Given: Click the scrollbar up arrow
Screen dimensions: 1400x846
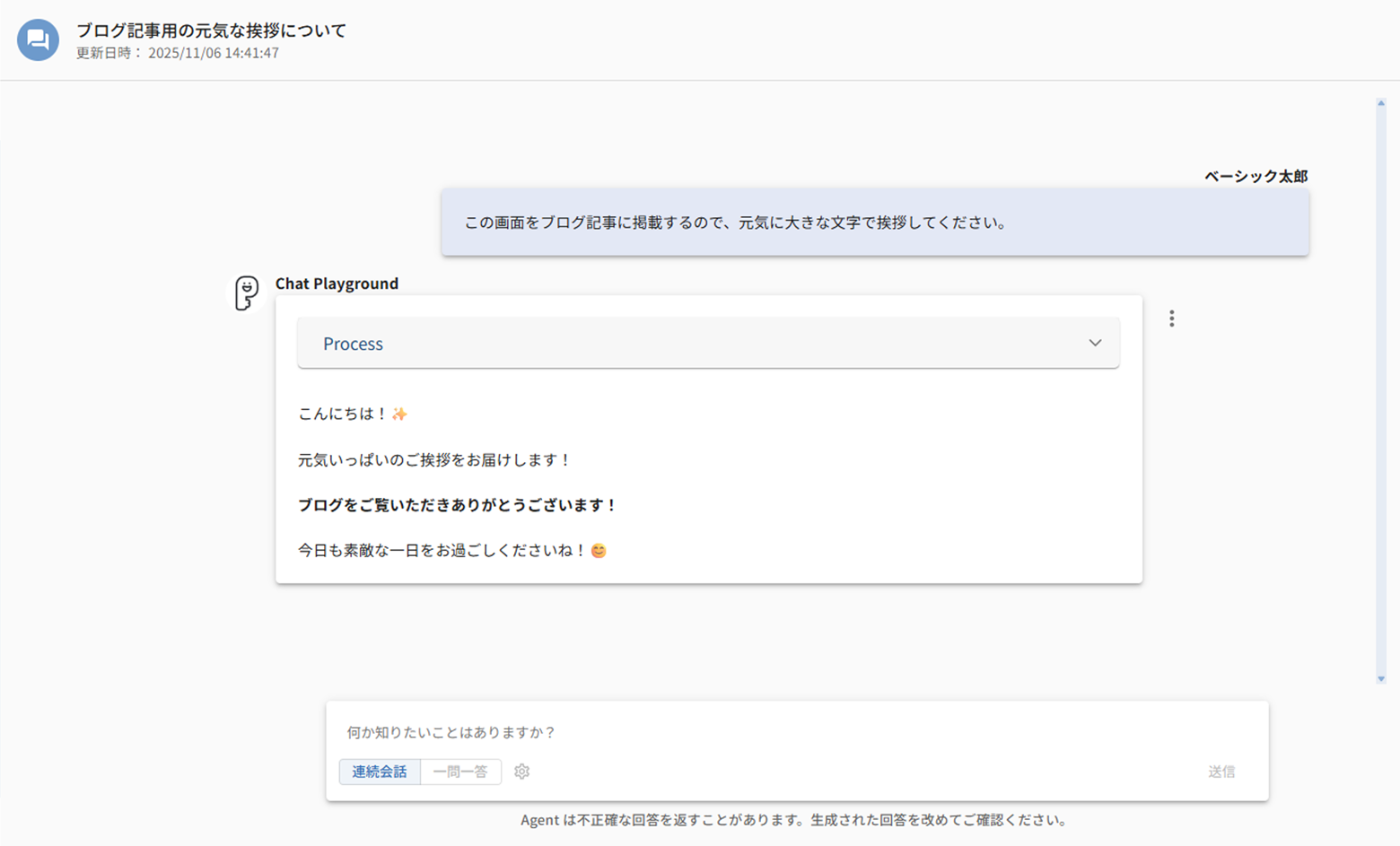Looking at the screenshot, I should click(x=1380, y=102).
